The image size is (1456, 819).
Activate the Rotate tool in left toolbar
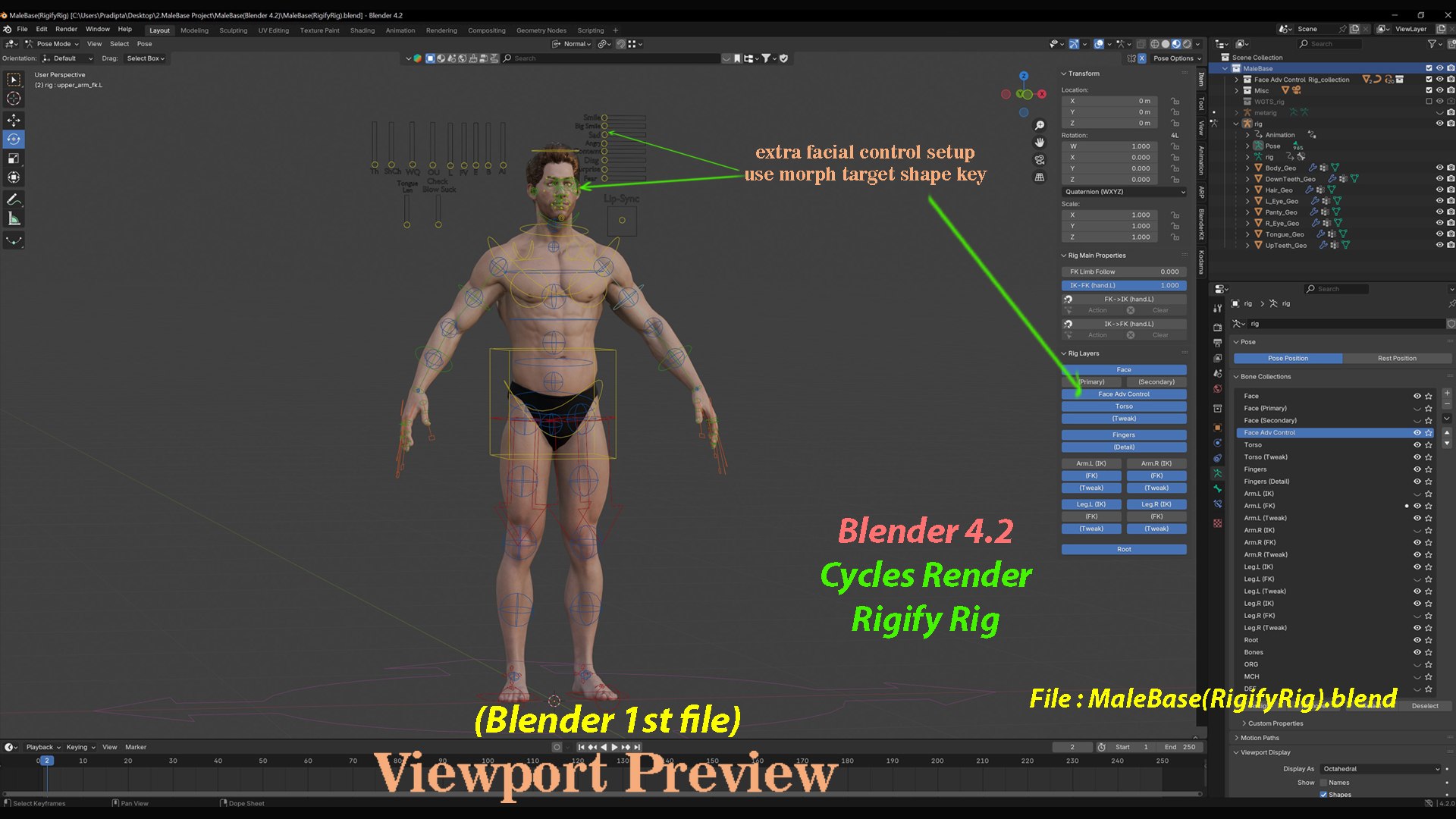tap(14, 140)
